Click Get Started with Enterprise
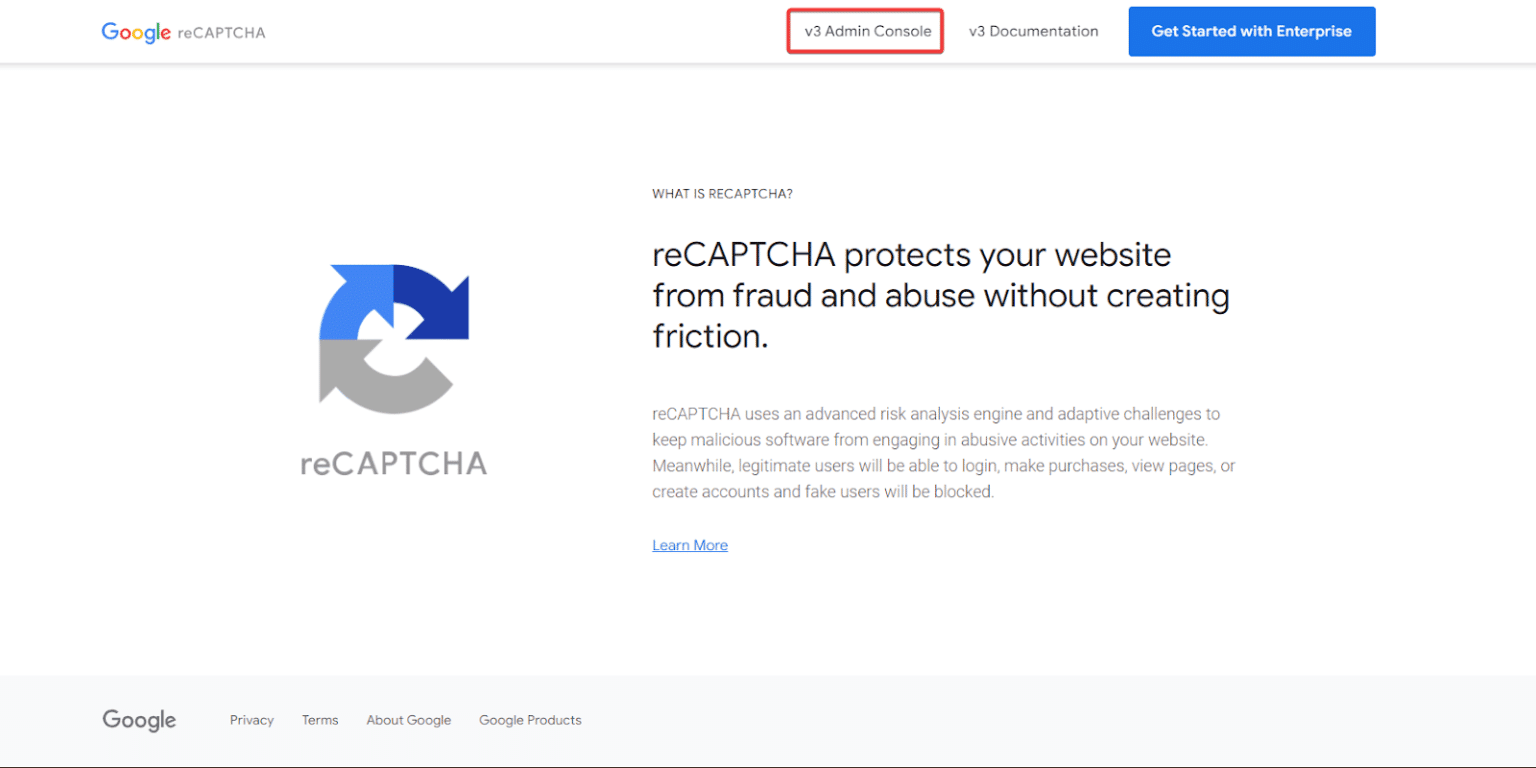This screenshot has width=1536, height=768. click(1251, 31)
